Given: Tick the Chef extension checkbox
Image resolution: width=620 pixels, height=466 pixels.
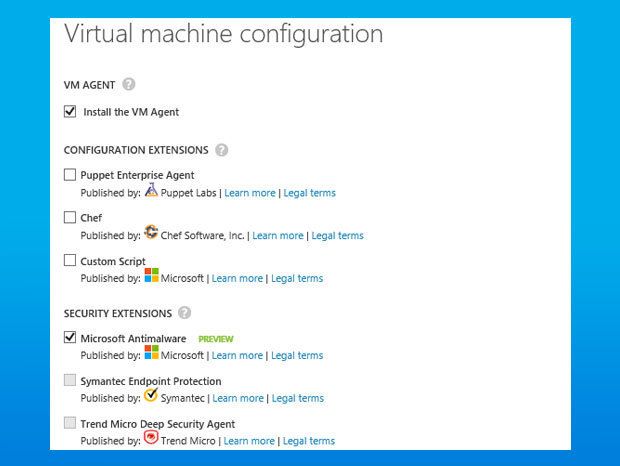Looking at the screenshot, I should [x=70, y=217].
